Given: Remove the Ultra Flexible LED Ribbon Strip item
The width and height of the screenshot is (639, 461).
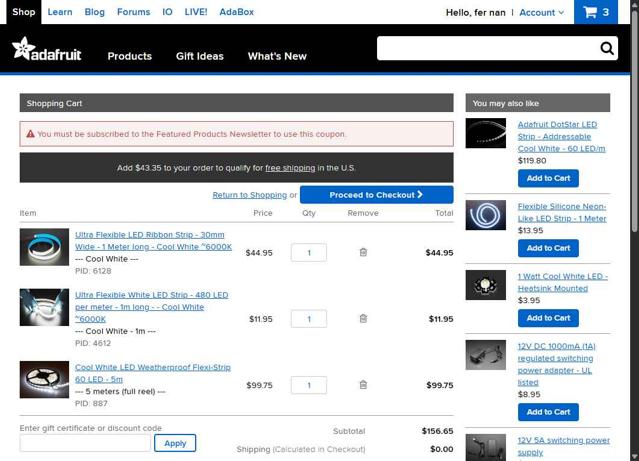Looking at the screenshot, I should (363, 252).
